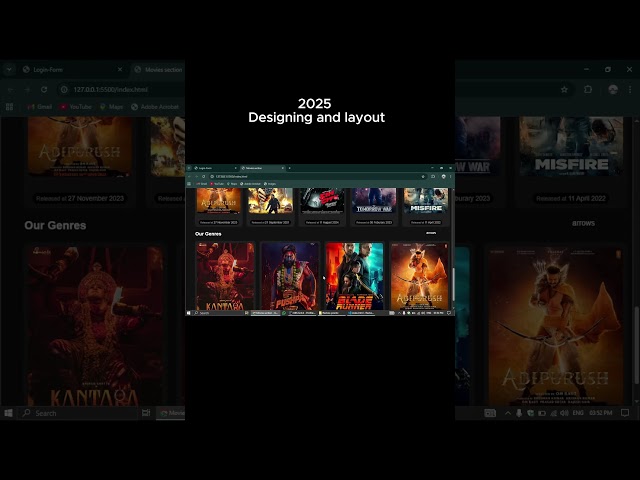Select the Kantara poster in center browser
Image resolution: width=640 pixels, height=480 pixels.
(225, 276)
